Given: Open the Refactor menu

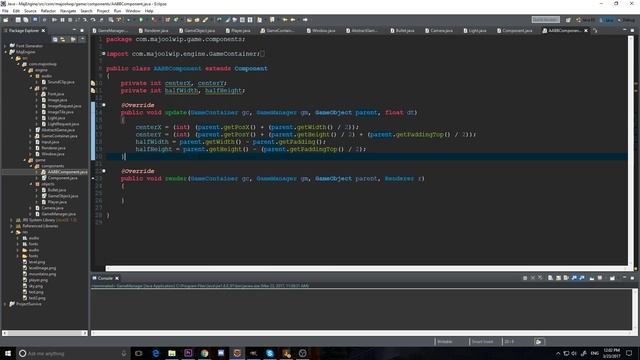Looking at the screenshot, I should pos(48,11).
